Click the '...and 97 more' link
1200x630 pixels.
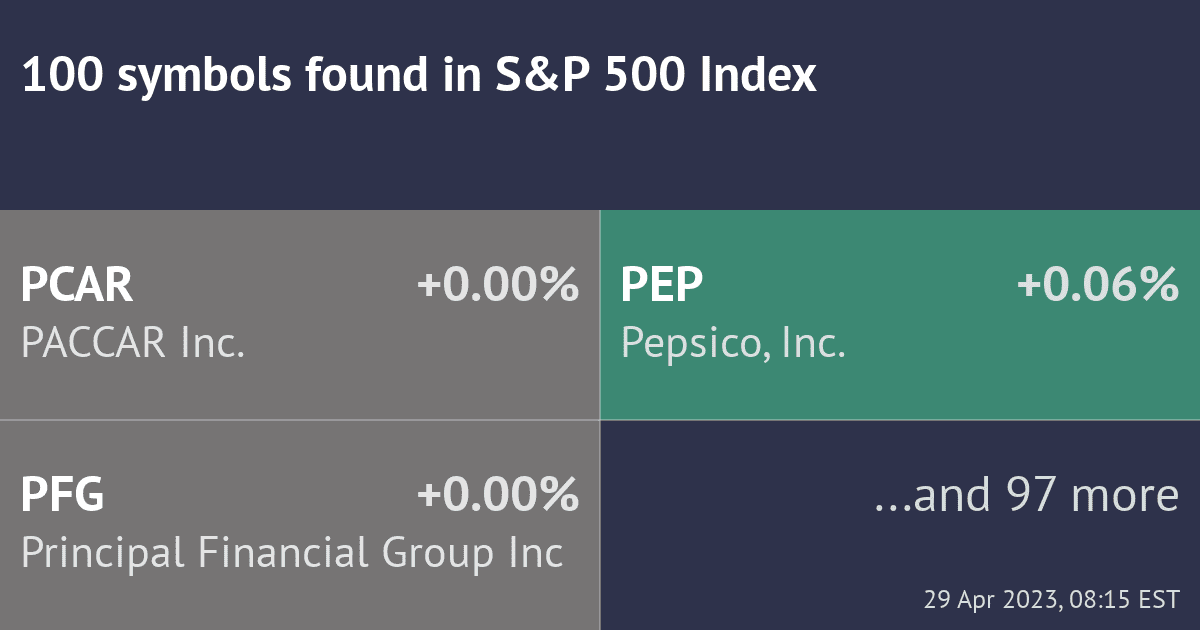click(x=1026, y=495)
